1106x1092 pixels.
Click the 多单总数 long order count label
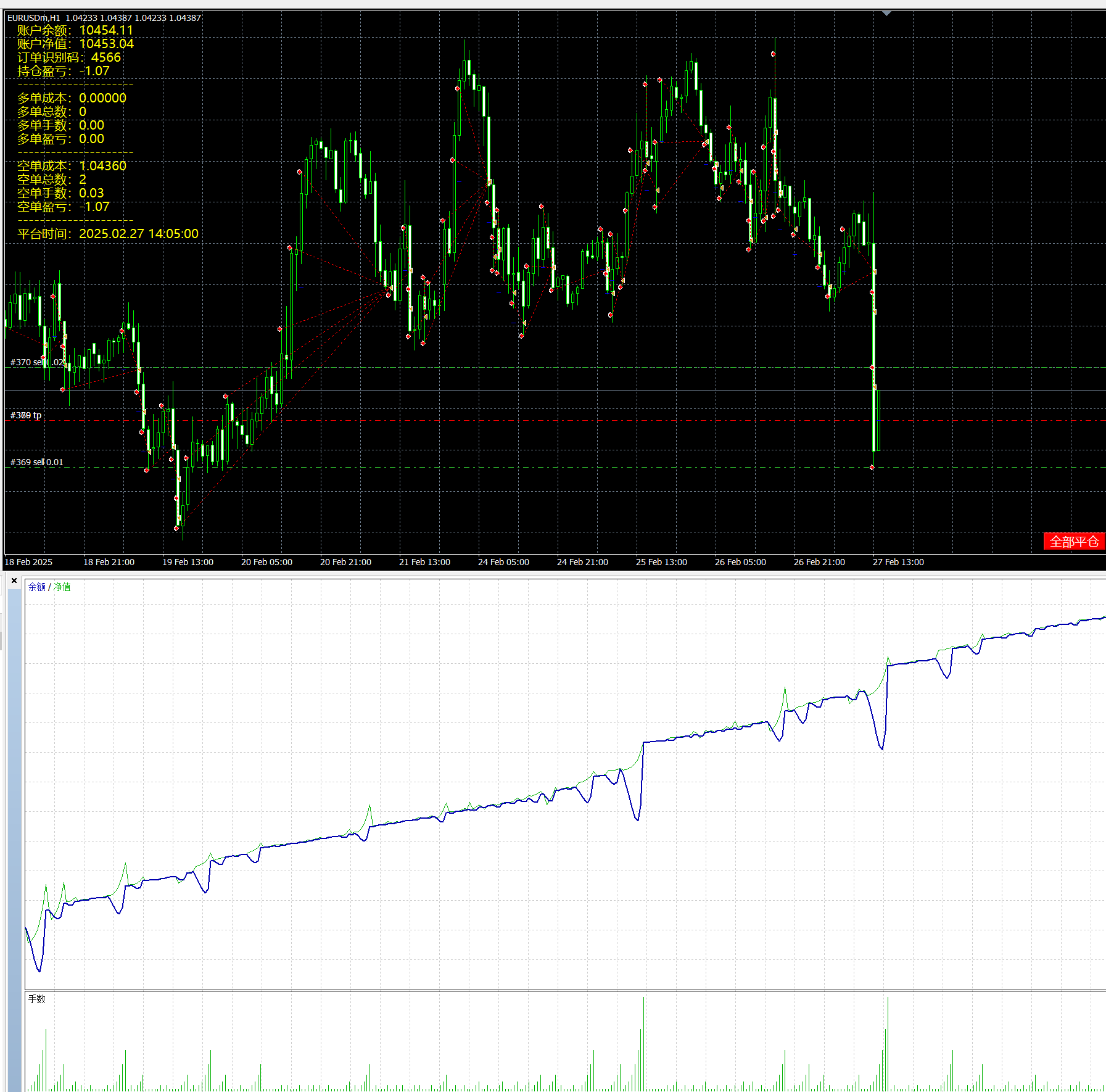[x=52, y=112]
